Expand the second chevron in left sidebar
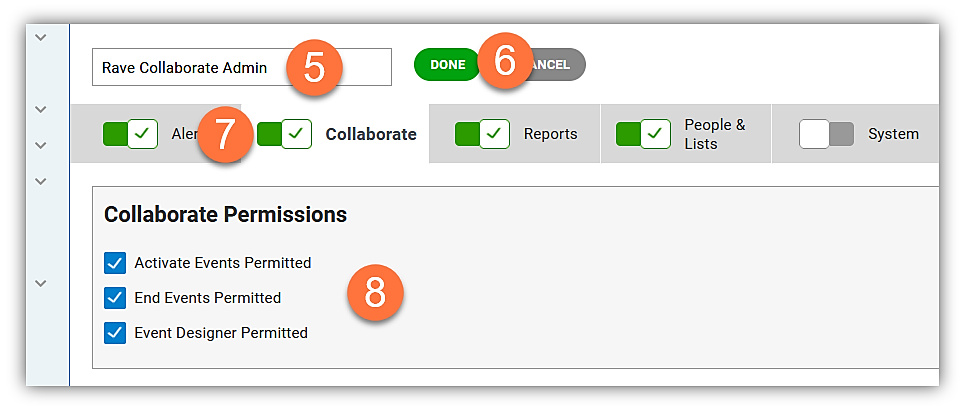960x413 pixels. pyautogui.click(x=40, y=110)
